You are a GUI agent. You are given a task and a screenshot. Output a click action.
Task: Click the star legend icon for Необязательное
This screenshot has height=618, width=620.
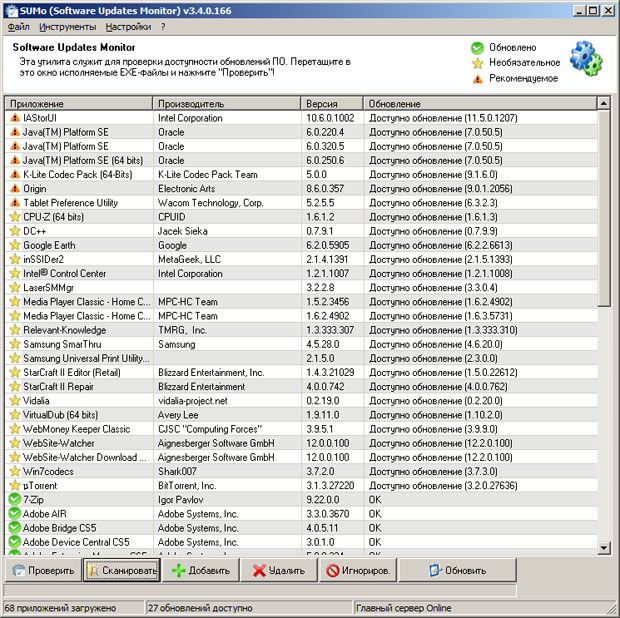point(478,63)
